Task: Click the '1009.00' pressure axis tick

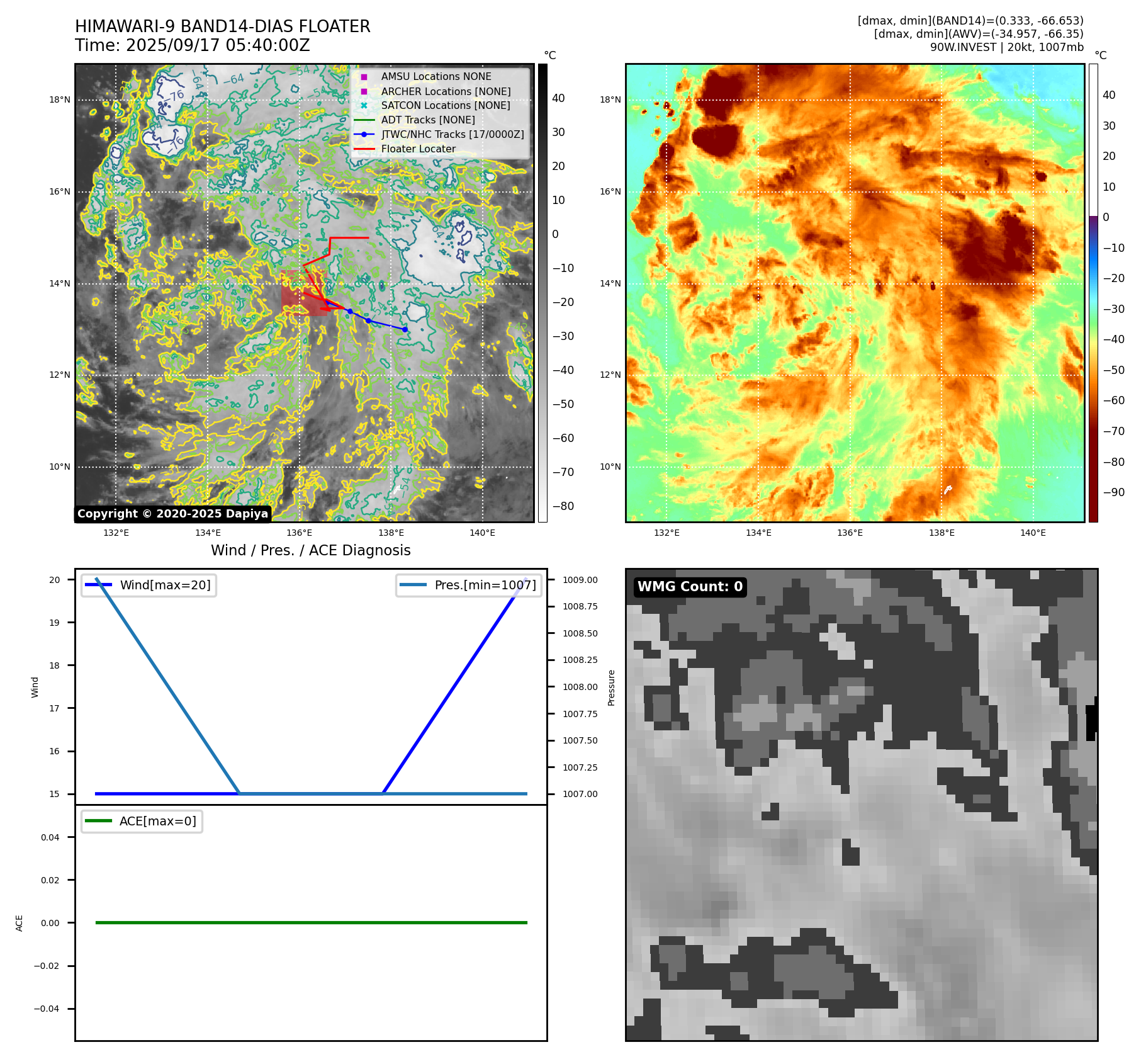Action: 580,580
